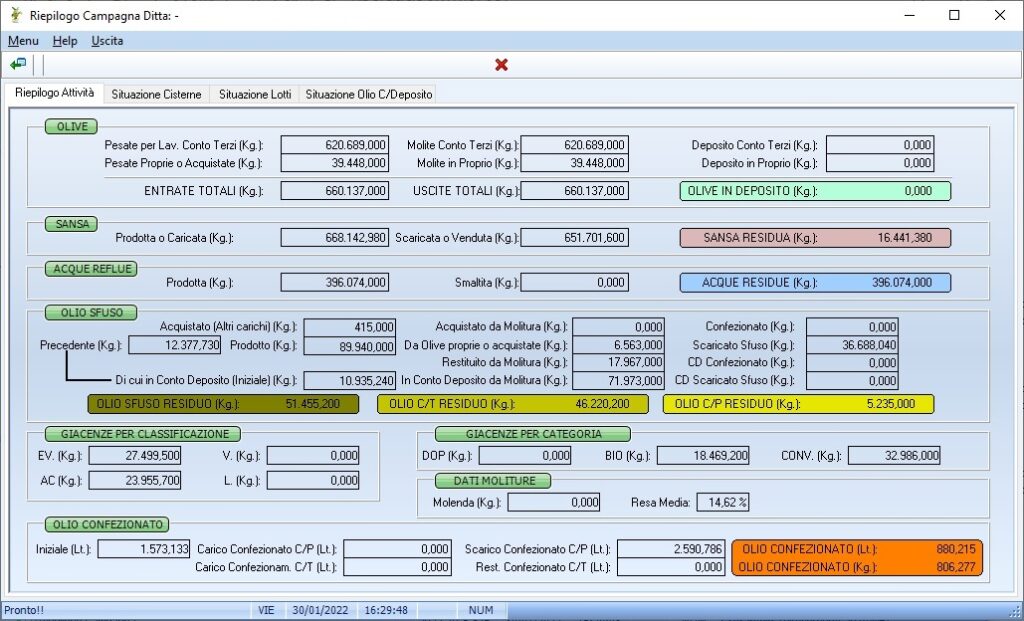Click the Carico Confezionato C/P field

point(397,549)
